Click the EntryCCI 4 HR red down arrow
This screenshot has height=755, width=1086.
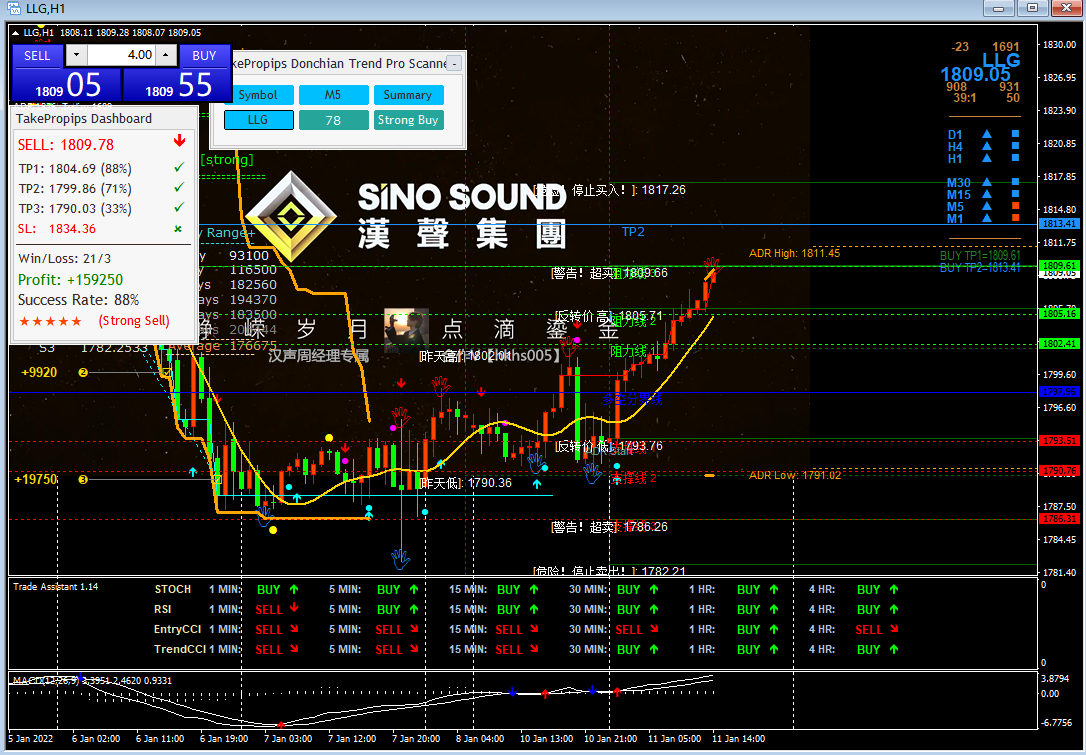point(894,629)
